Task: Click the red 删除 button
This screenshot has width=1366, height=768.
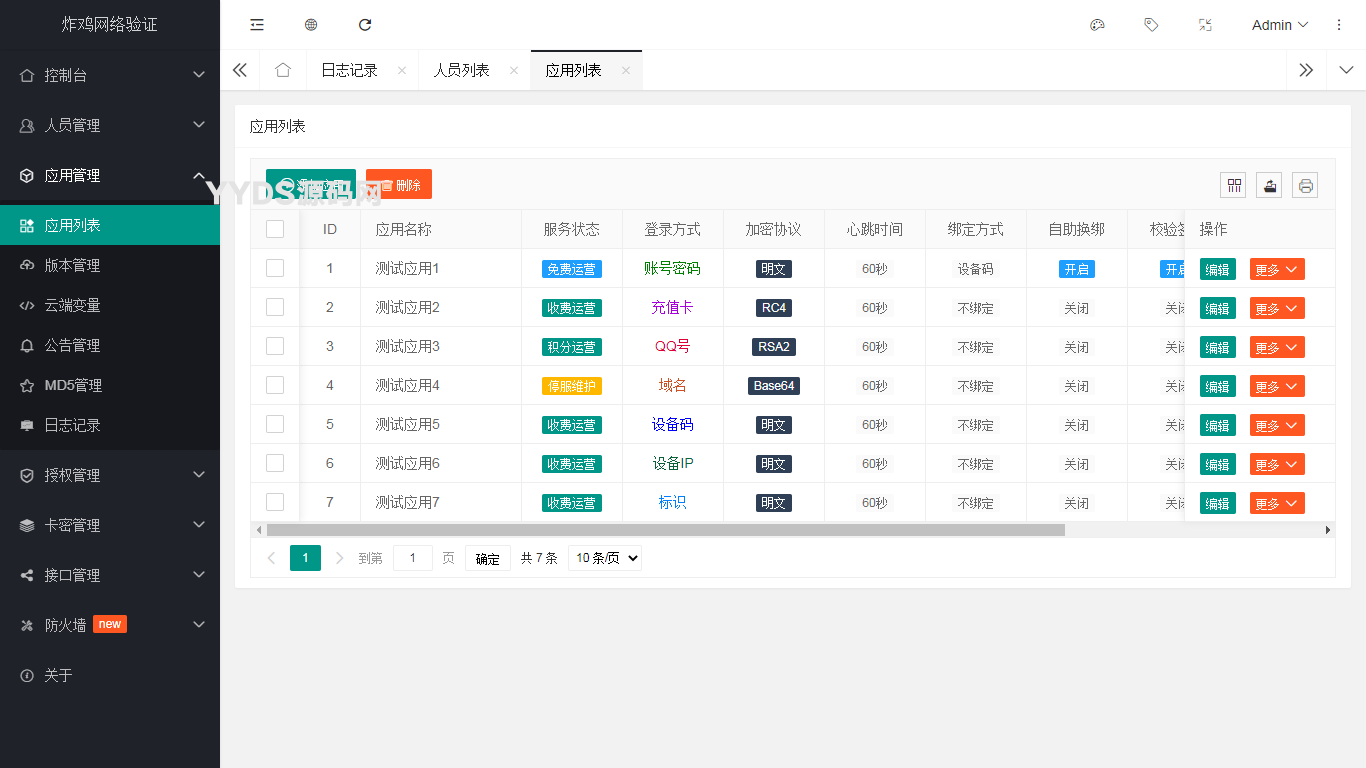Action: (x=399, y=185)
